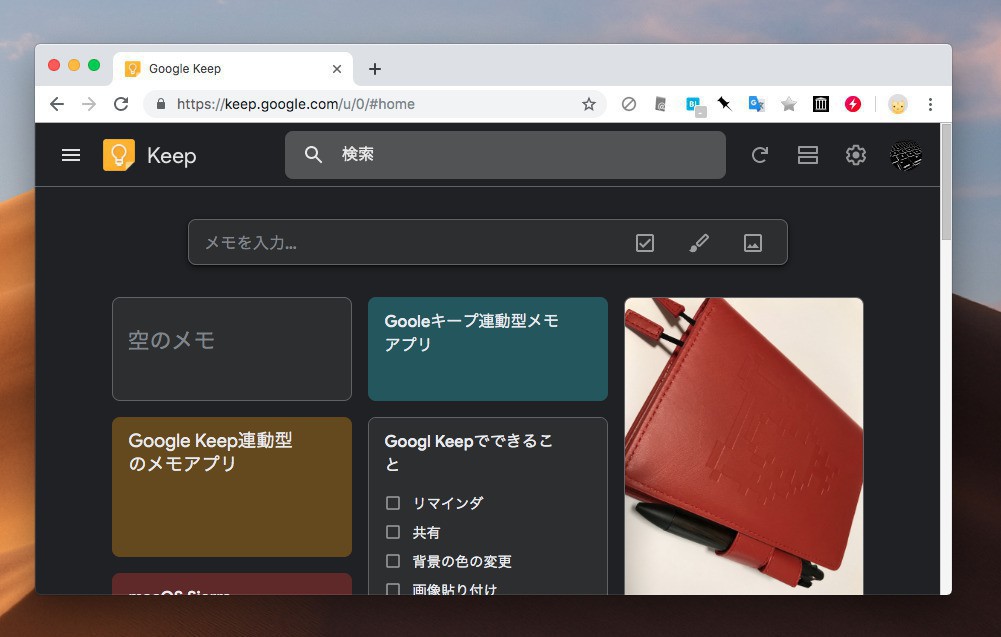Bookmark this page with the star
1001x637 pixels.
(589, 104)
